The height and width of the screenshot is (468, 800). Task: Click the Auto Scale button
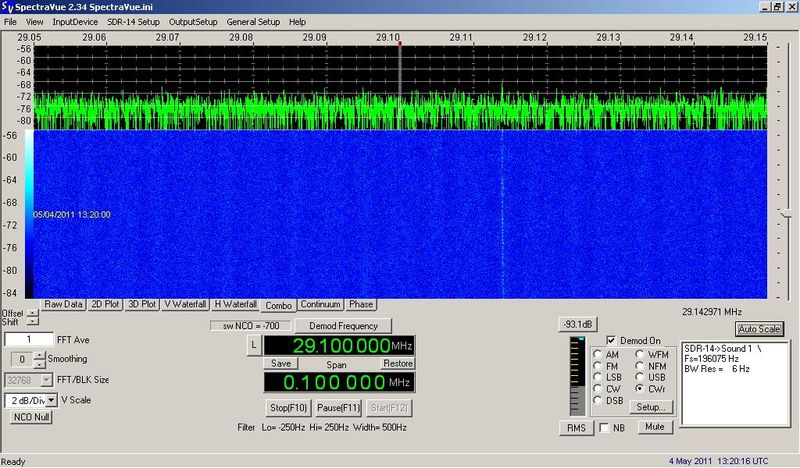coord(758,328)
